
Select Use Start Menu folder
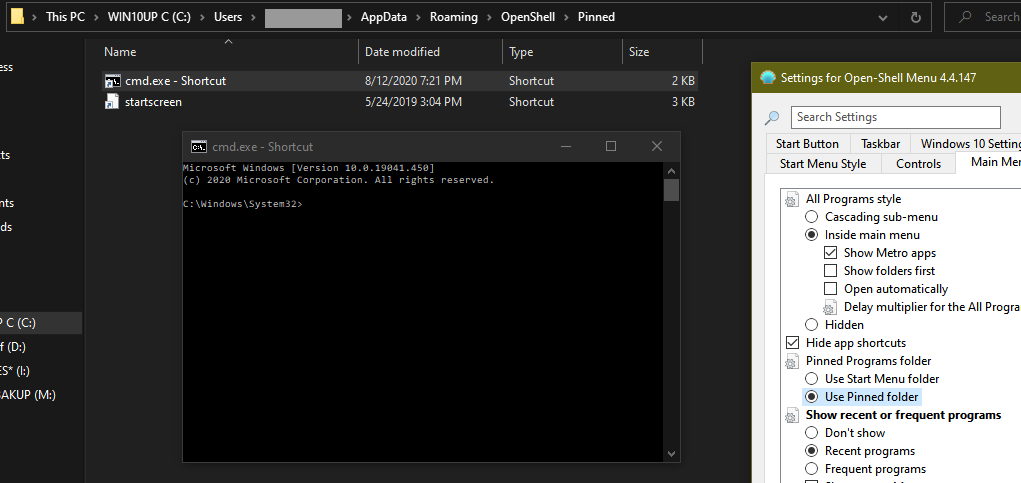tap(811, 379)
